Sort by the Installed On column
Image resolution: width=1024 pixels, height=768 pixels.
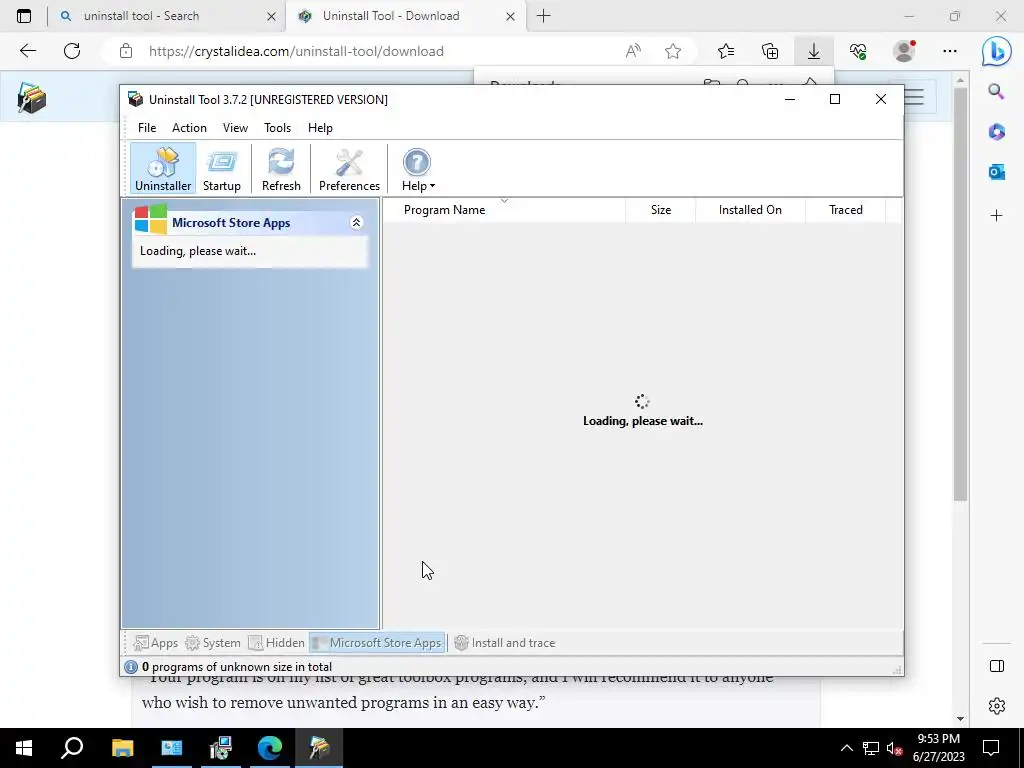(750, 210)
